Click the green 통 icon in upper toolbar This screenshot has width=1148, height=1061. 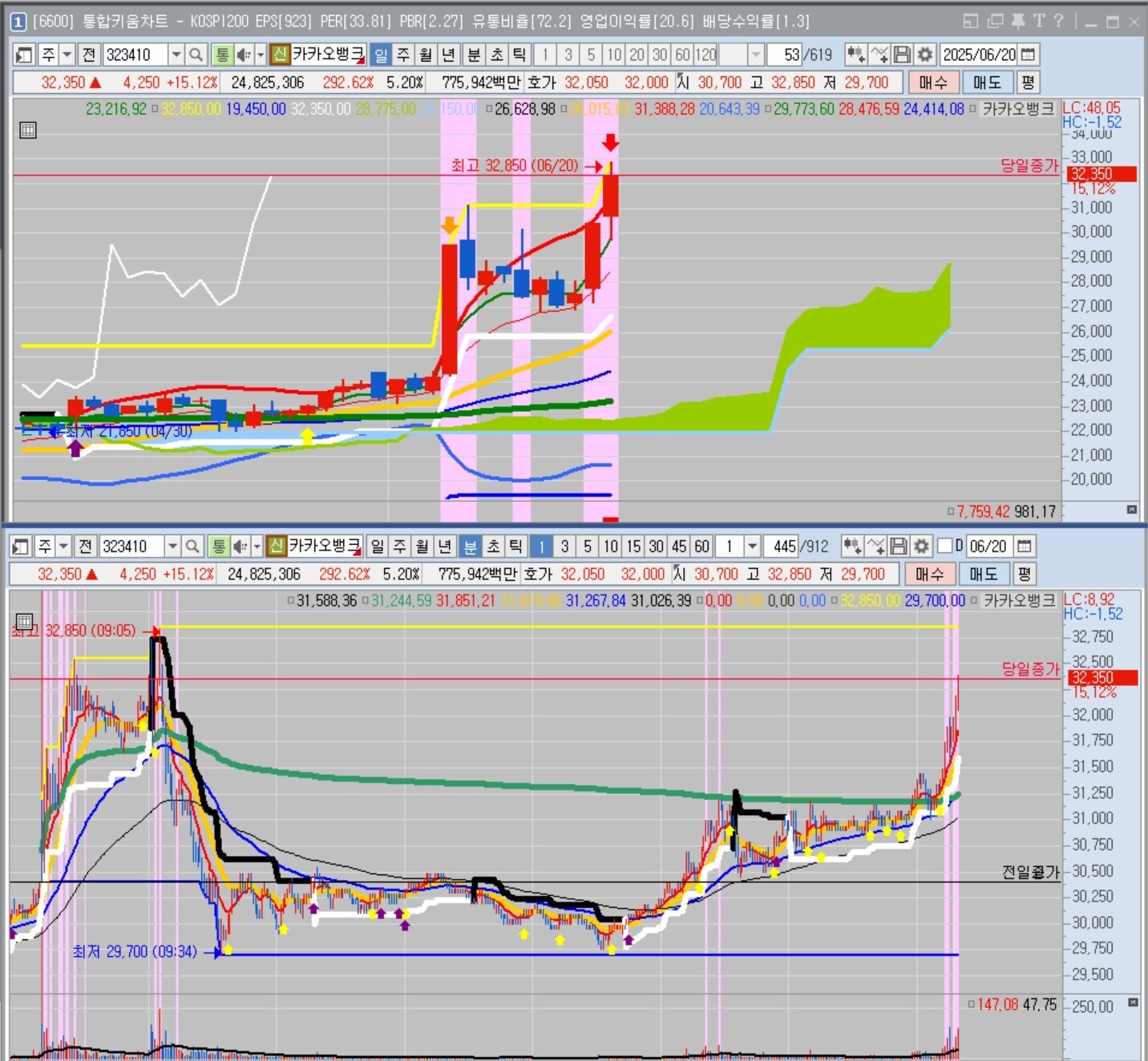pyautogui.click(x=222, y=54)
